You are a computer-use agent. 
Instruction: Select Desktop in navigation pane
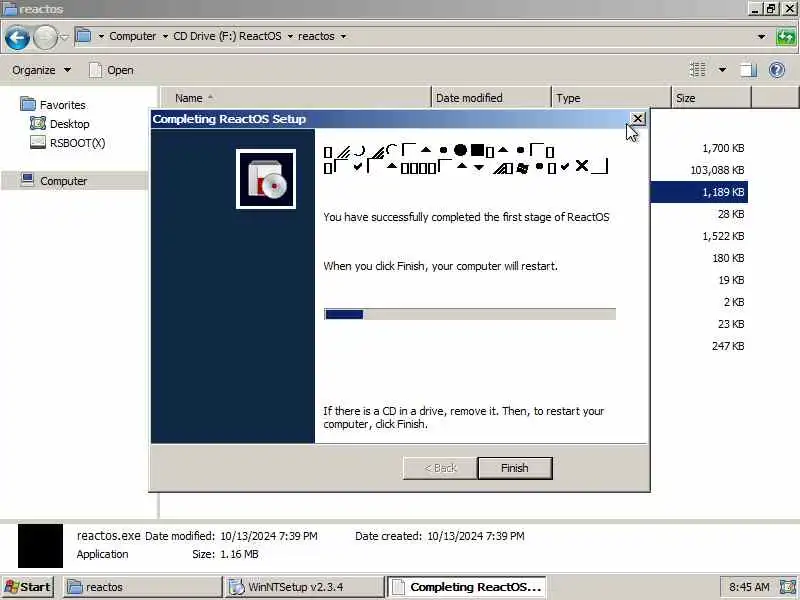pos(69,124)
